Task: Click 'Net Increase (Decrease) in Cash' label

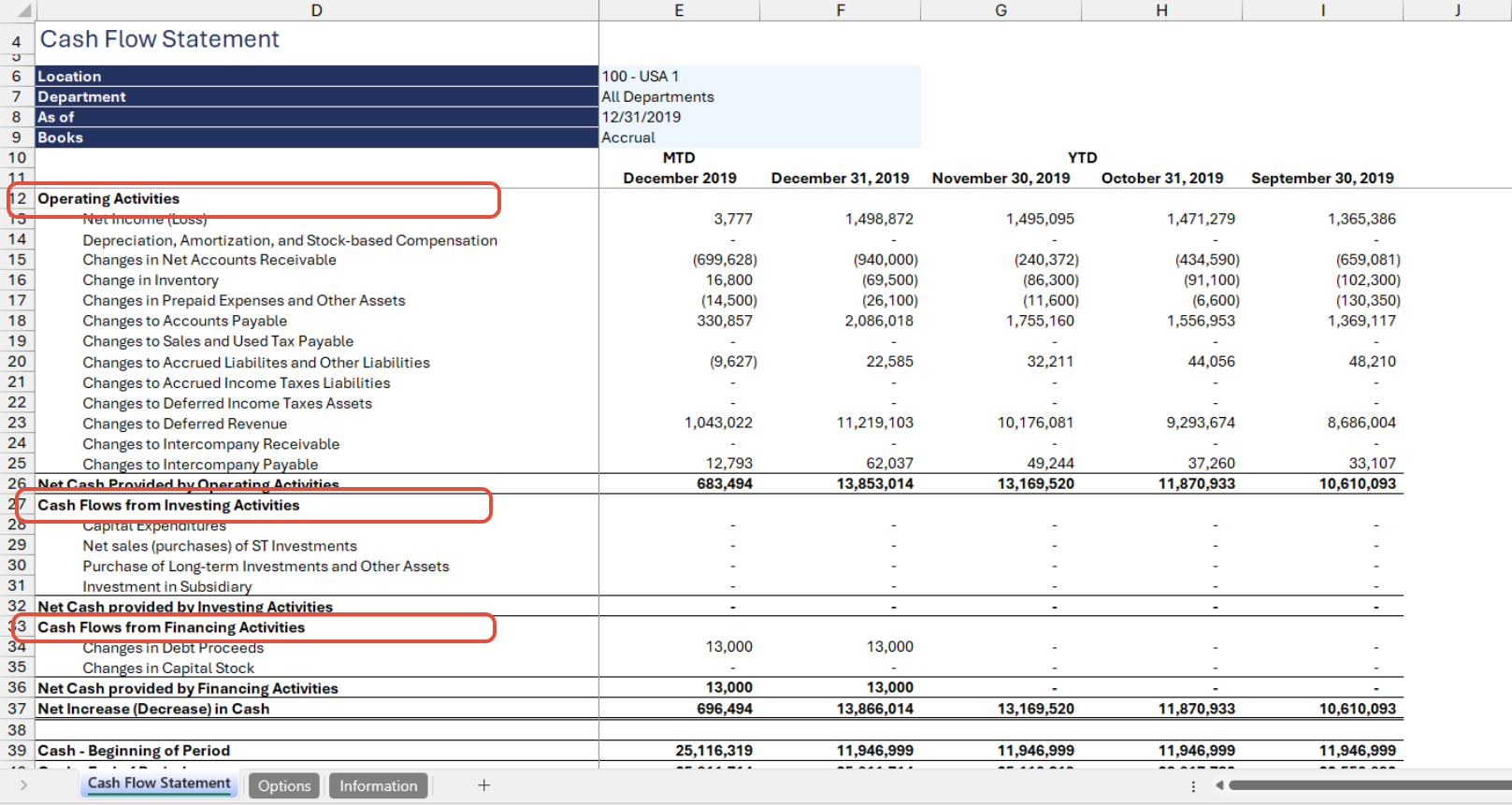Action: pos(153,709)
